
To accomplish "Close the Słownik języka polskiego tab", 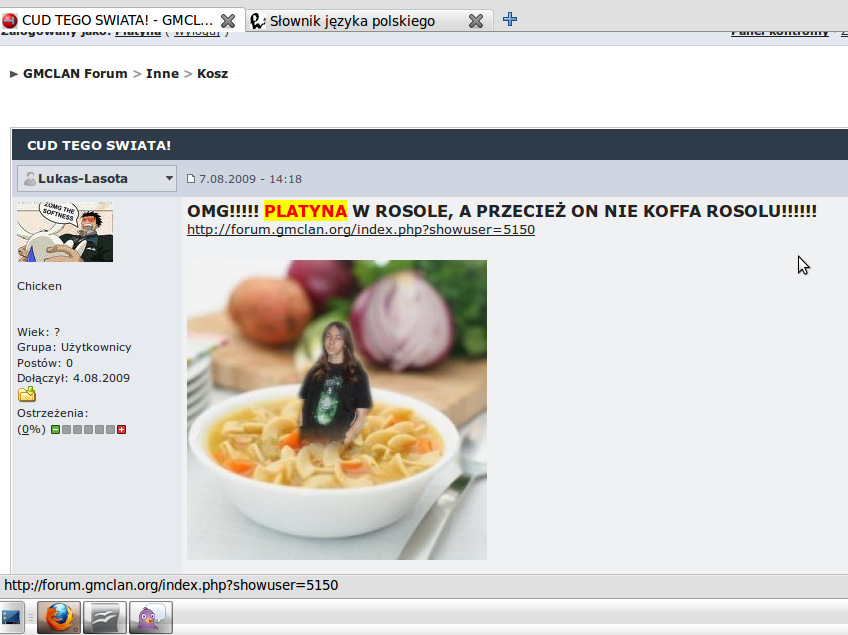I will [x=476, y=21].
